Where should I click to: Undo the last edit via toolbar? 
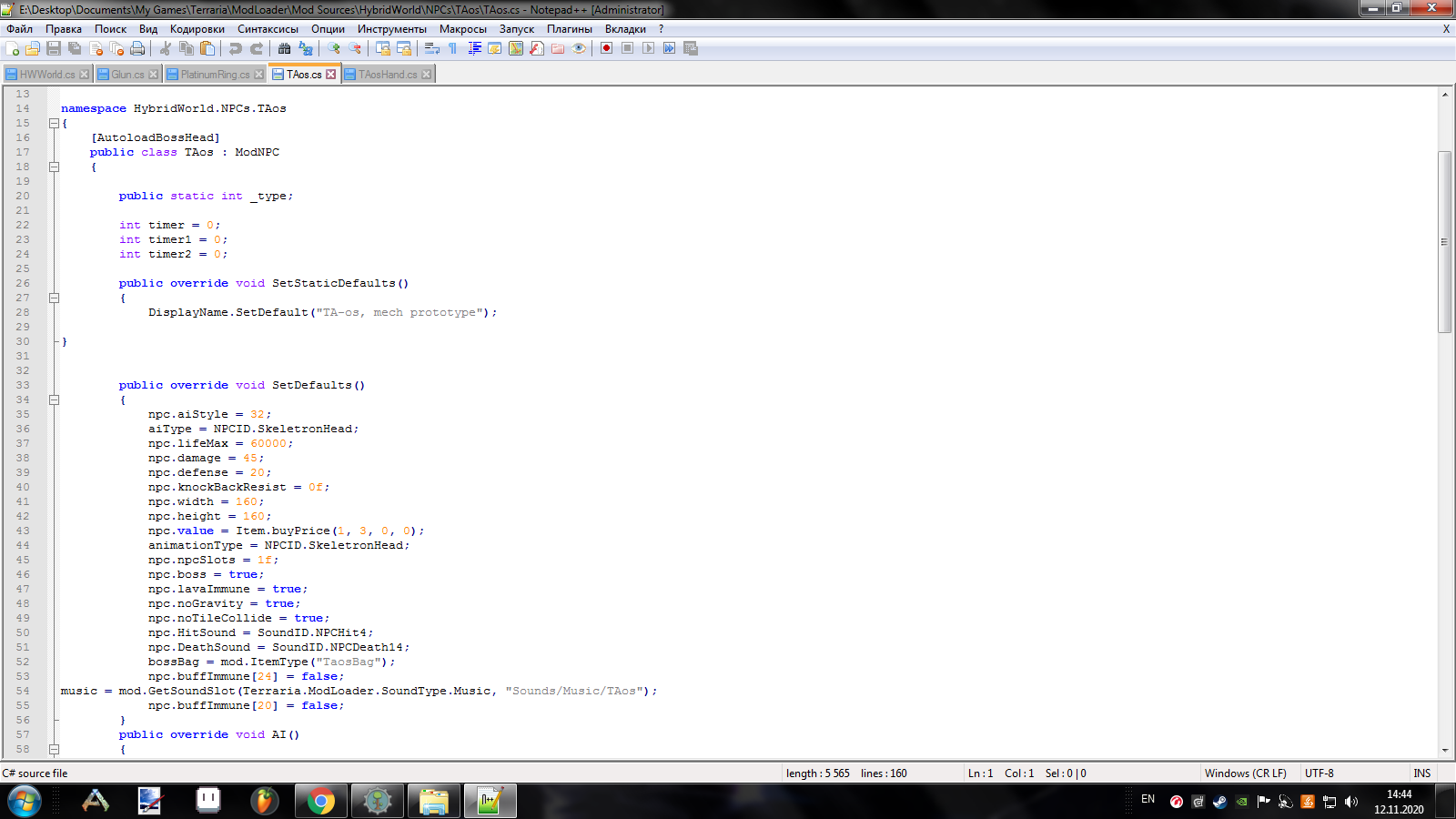[236, 48]
